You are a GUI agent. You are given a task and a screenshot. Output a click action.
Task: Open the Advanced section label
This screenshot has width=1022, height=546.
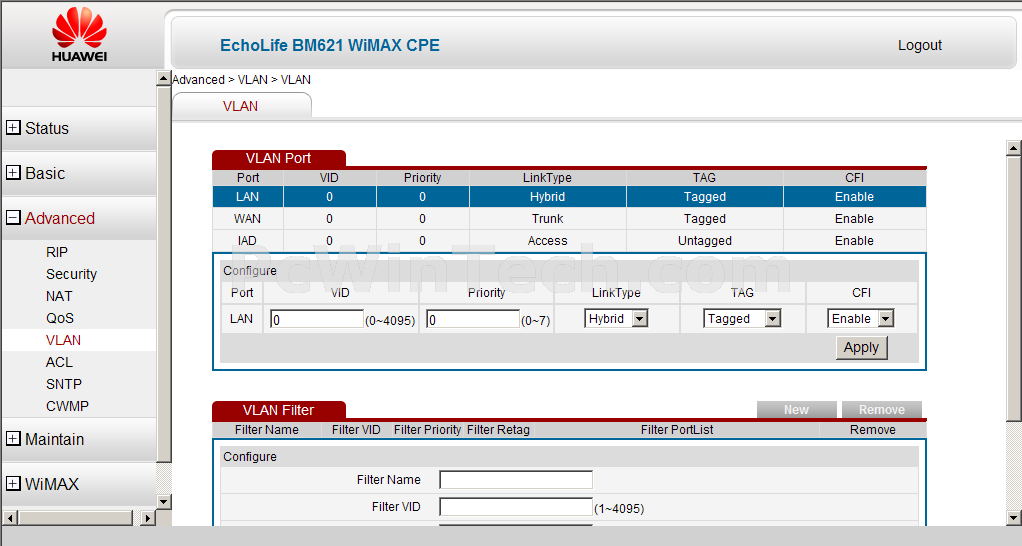[60, 218]
